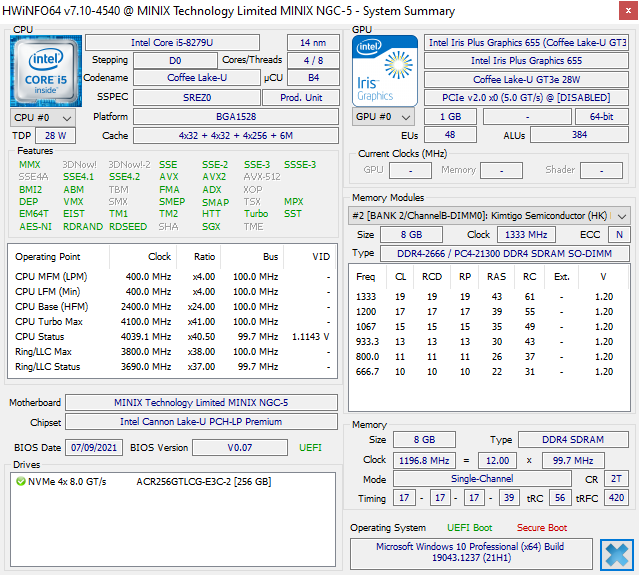The width and height of the screenshot is (639, 575).
Task: Click the GPU memory 1 GB field
Action: coord(450,117)
